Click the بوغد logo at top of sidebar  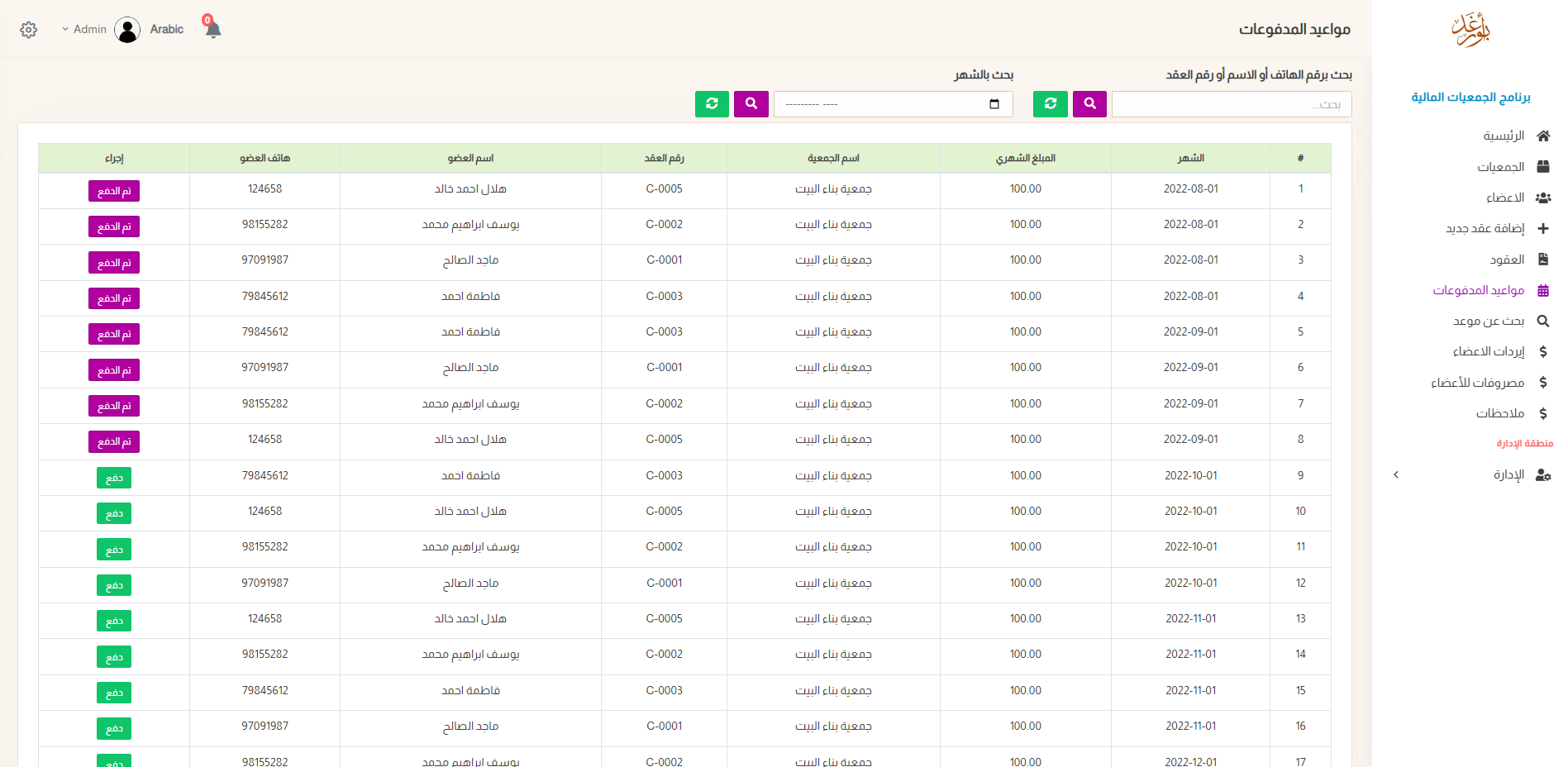(x=1470, y=30)
